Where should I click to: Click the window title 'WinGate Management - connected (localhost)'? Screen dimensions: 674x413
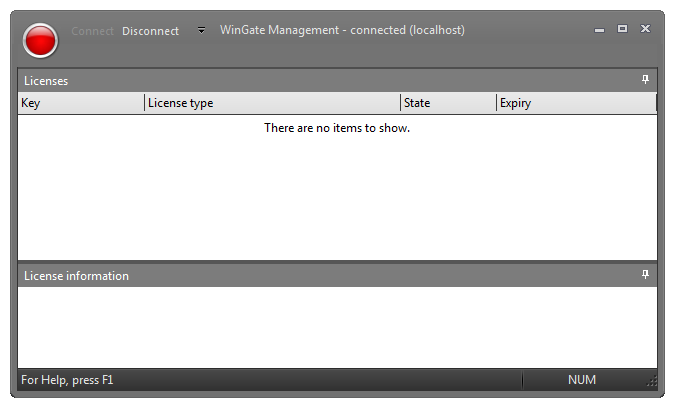point(342,30)
